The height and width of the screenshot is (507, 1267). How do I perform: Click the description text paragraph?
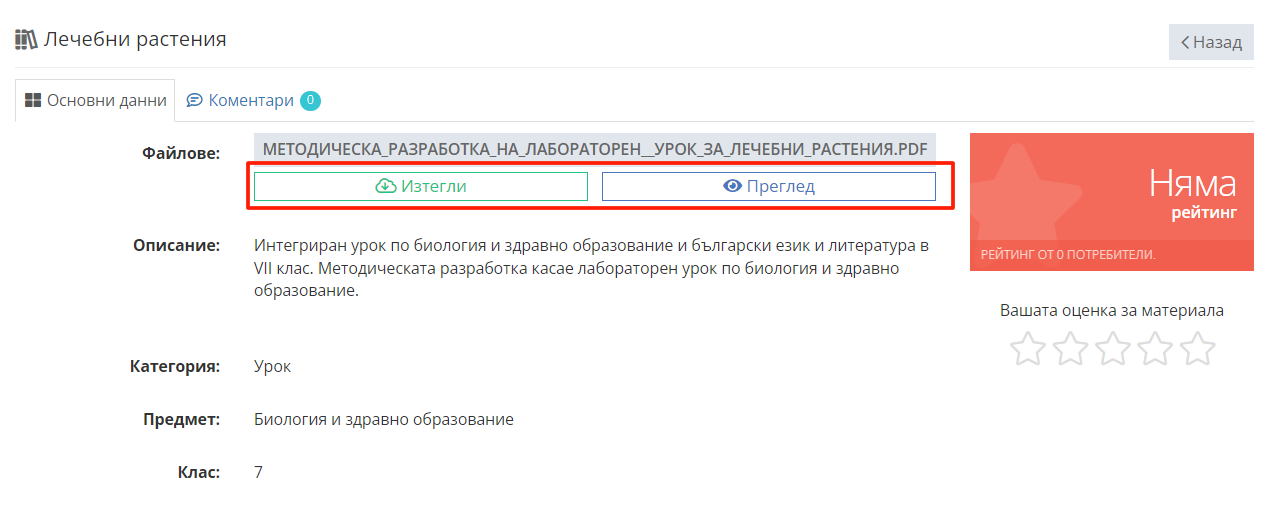point(592,268)
